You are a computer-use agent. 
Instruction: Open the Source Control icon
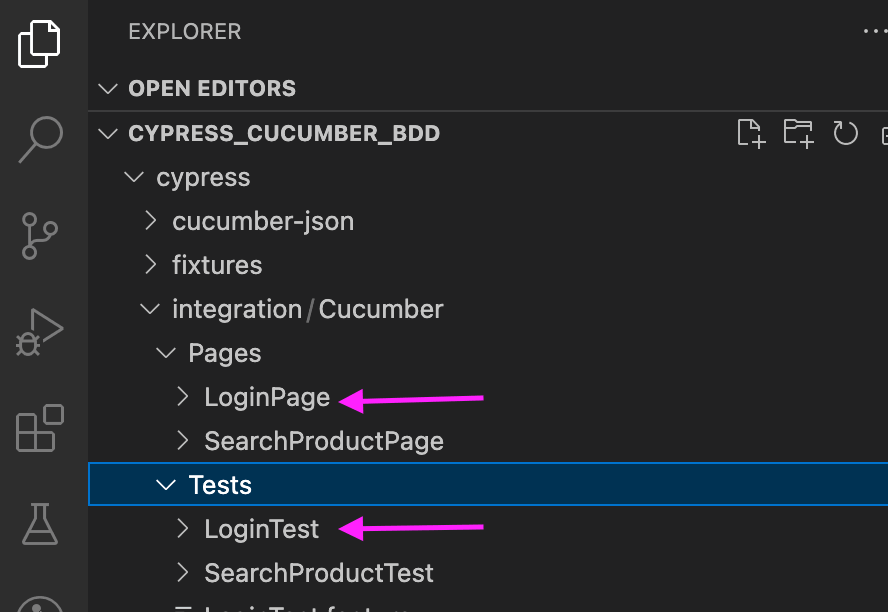(x=40, y=236)
